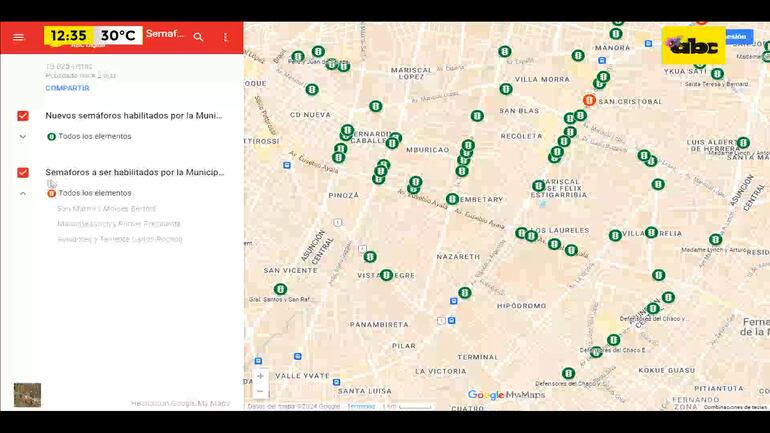Collapse the Semaforos a ser habilitados chevron

coord(23,193)
